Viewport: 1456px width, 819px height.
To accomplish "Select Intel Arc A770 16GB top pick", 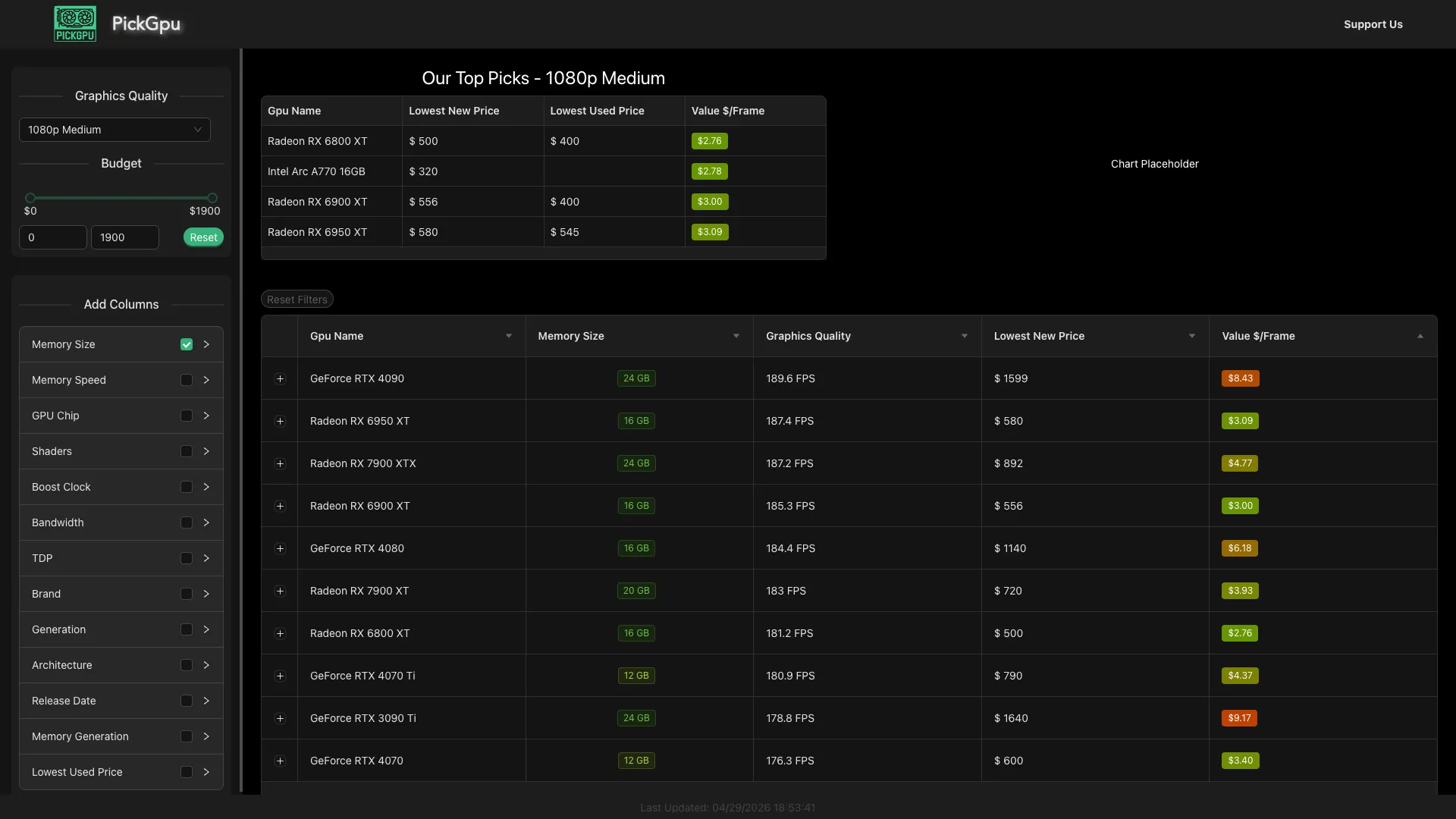I will click(x=316, y=171).
